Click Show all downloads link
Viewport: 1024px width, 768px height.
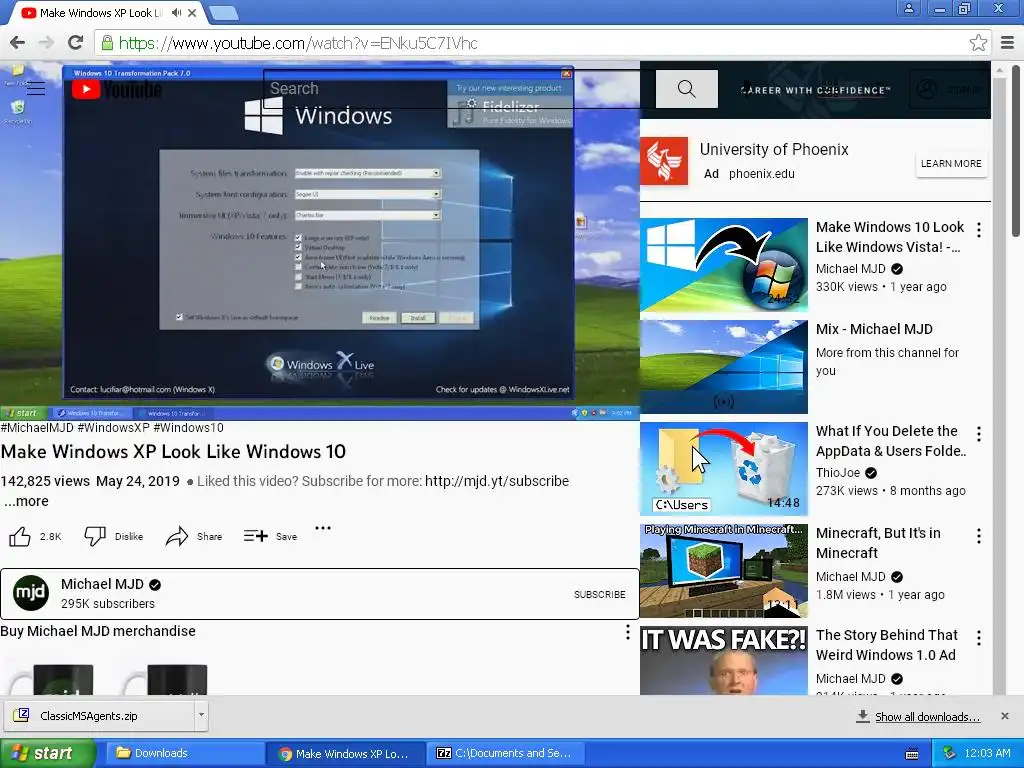(927, 717)
